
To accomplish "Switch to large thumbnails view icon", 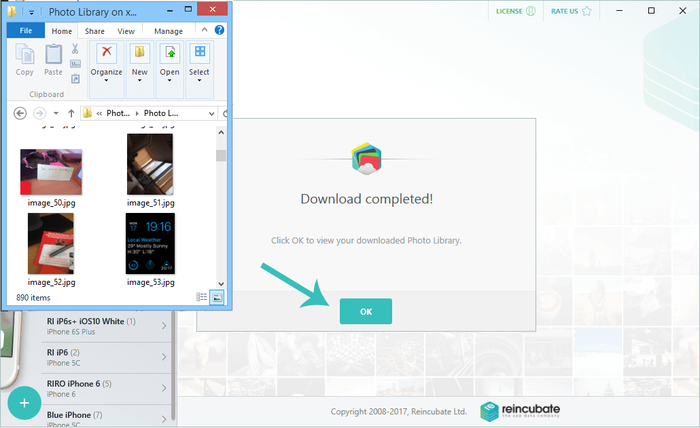I will point(217,297).
